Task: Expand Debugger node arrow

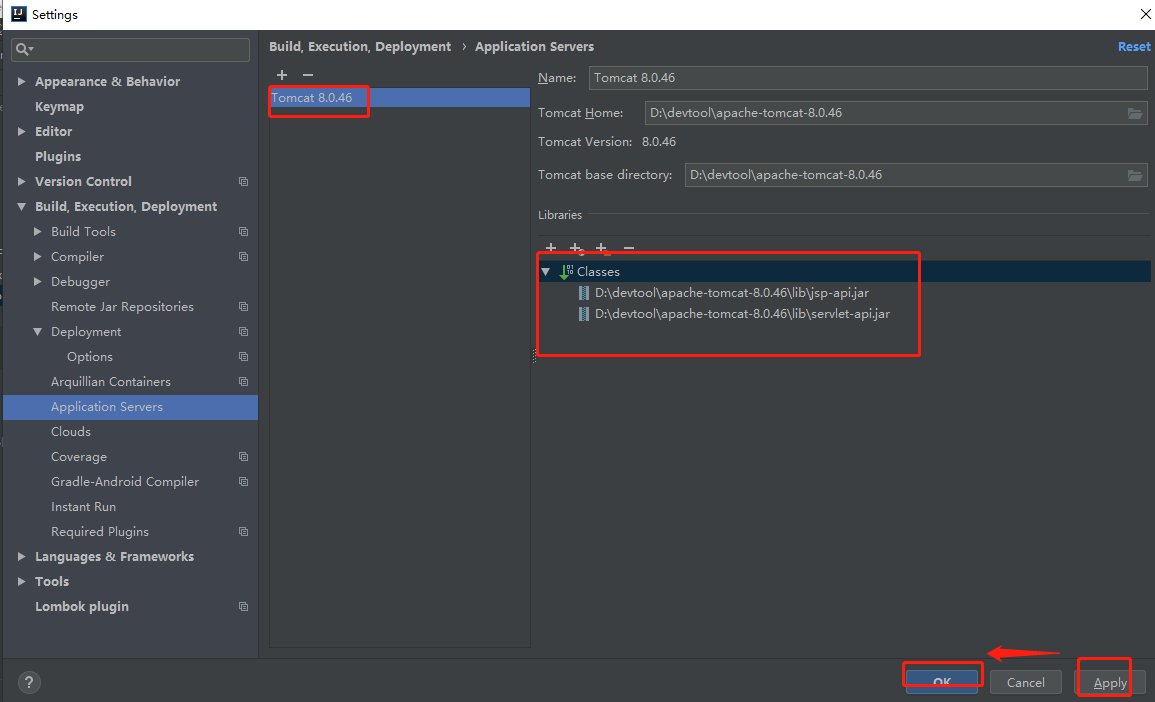Action: tap(38, 282)
